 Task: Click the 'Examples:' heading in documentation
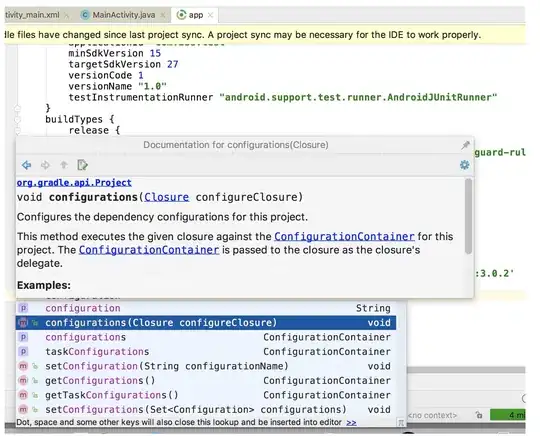click(x=44, y=285)
